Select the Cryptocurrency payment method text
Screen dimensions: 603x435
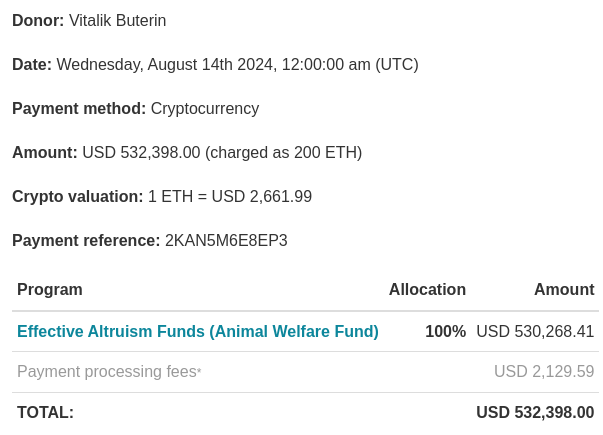point(205,109)
